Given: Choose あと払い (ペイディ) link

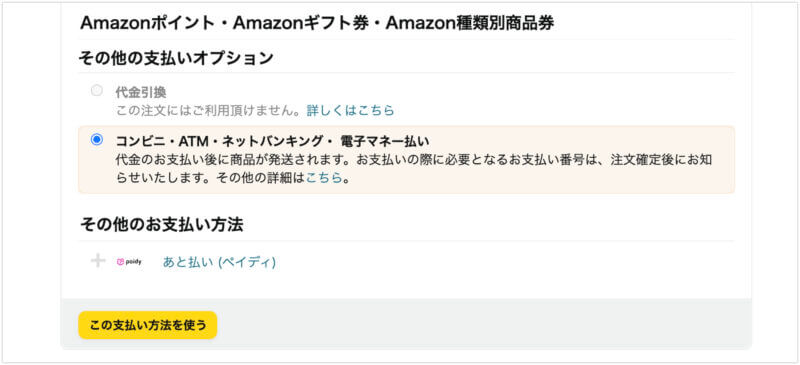Looking at the screenshot, I should click(219, 262).
